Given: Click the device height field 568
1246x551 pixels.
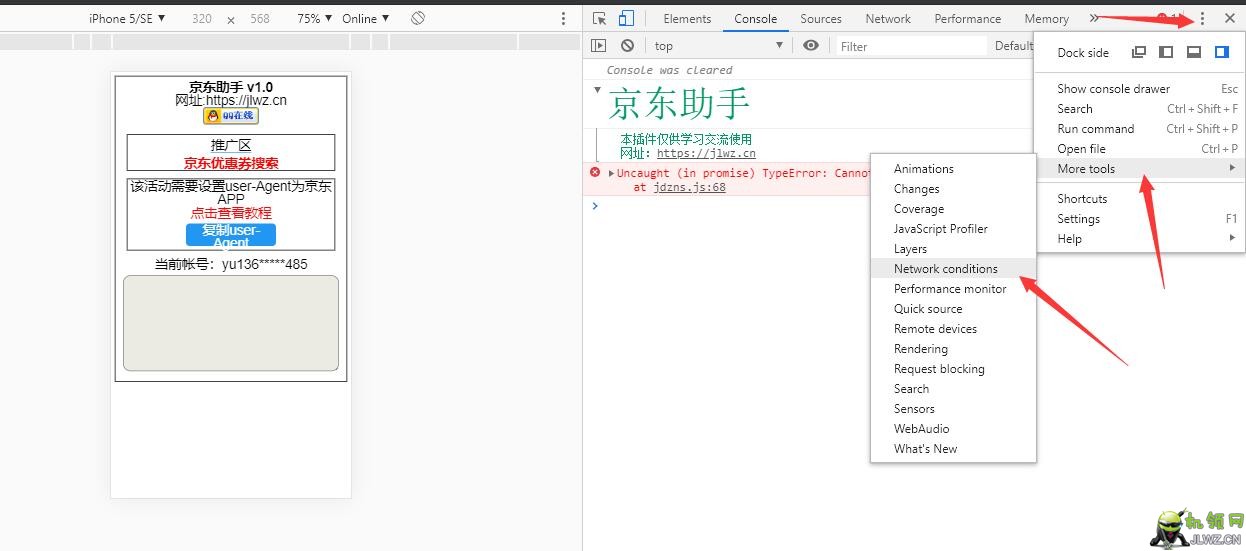Looking at the screenshot, I should click(260, 18).
